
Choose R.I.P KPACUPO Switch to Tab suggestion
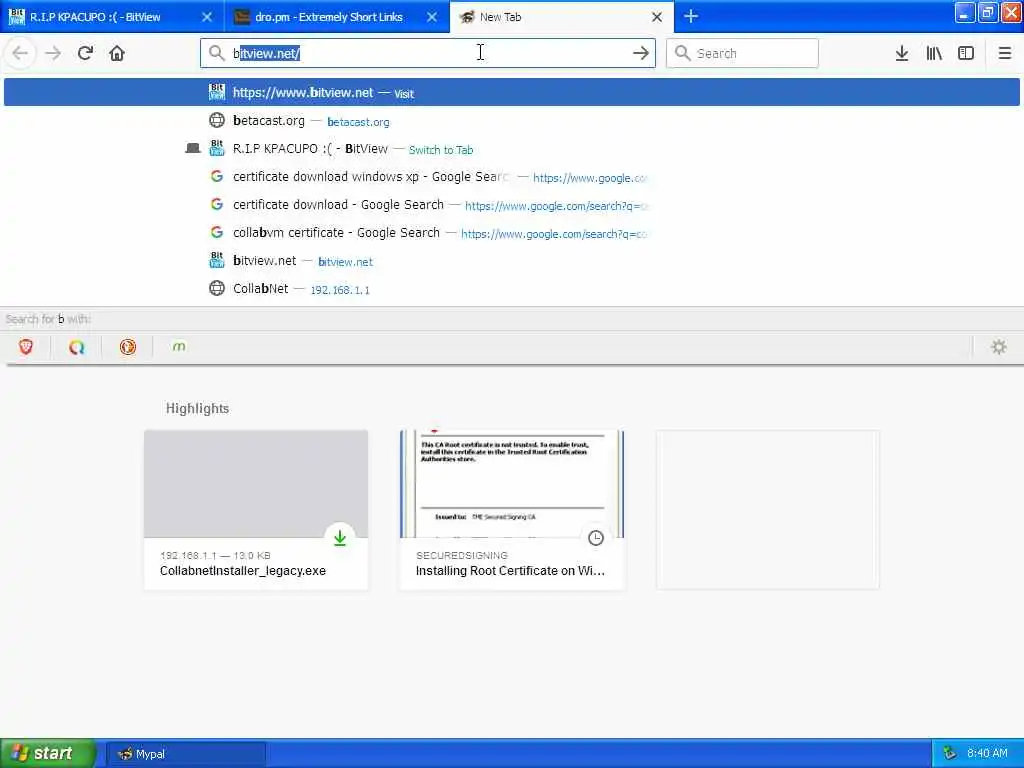point(512,149)
